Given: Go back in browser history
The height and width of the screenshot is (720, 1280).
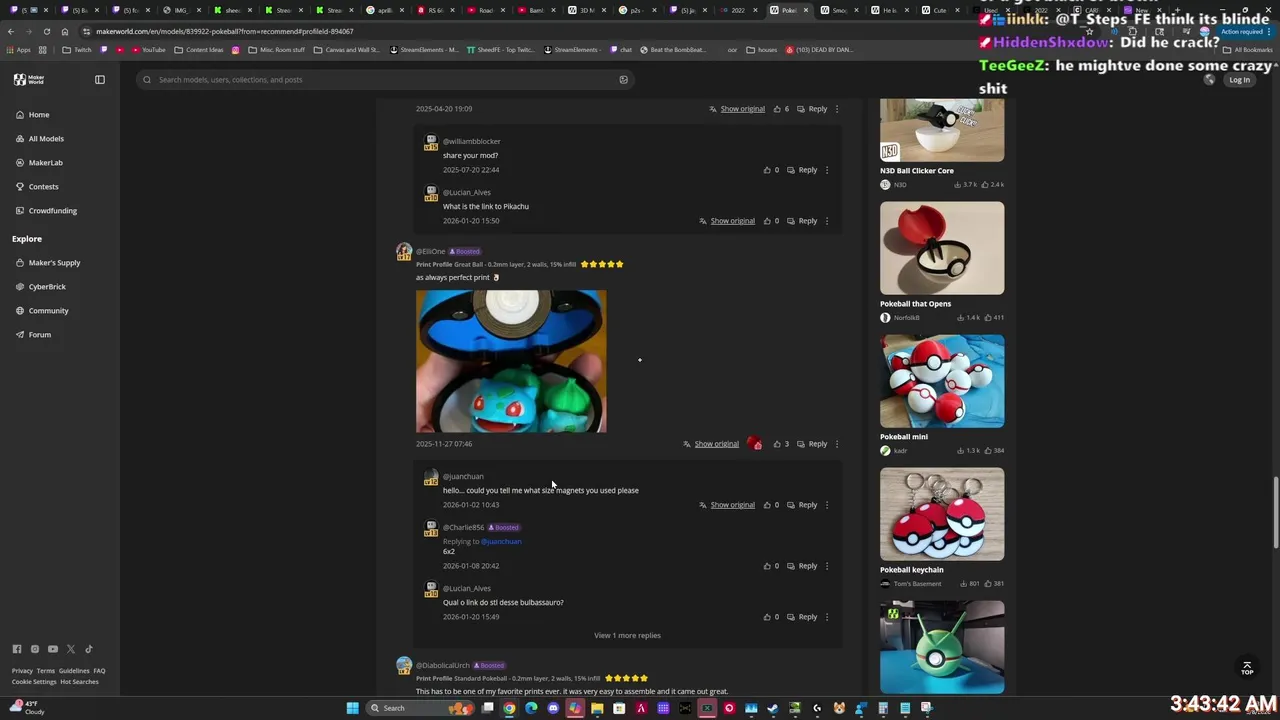Looking at the screenshot, I should 11,31.
